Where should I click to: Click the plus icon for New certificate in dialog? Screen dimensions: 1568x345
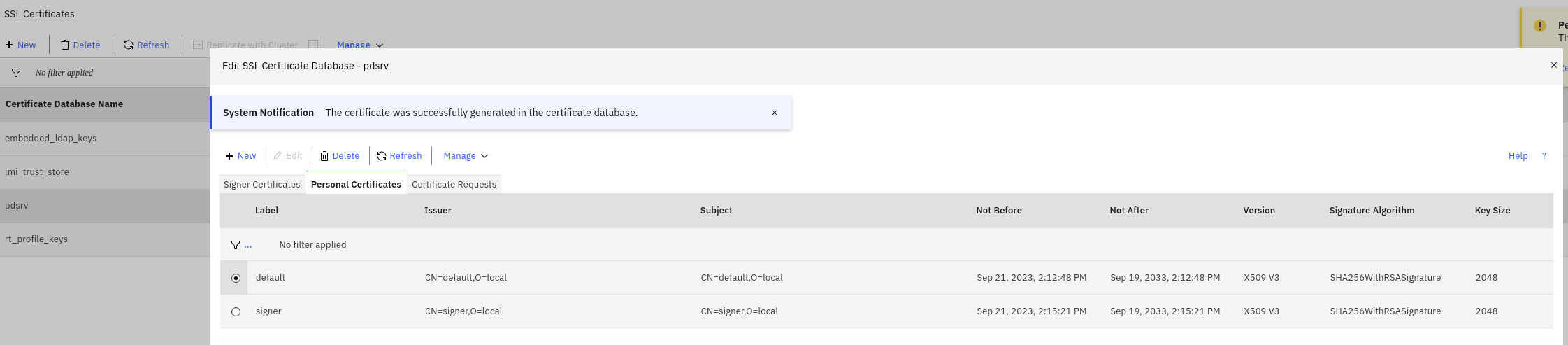[229, 156]
